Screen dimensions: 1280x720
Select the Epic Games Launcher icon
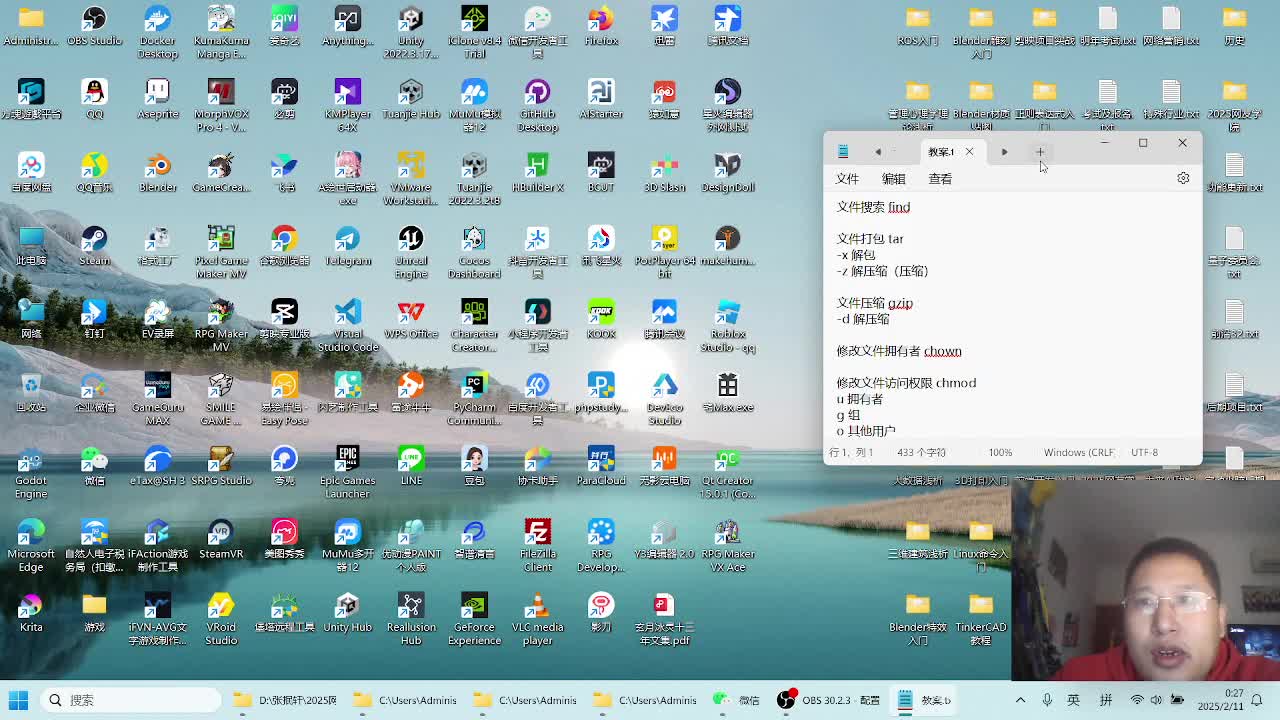[x=347, y=473]
